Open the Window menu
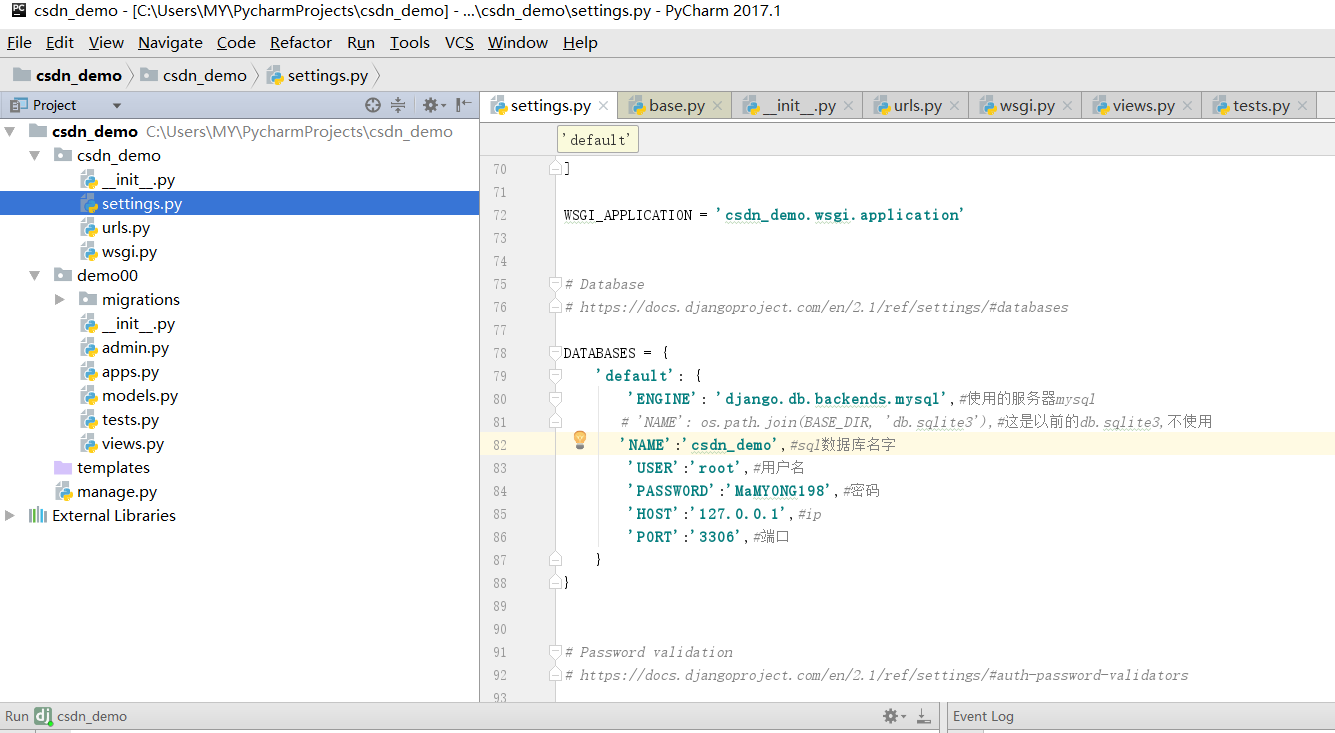 click(518, 42)
